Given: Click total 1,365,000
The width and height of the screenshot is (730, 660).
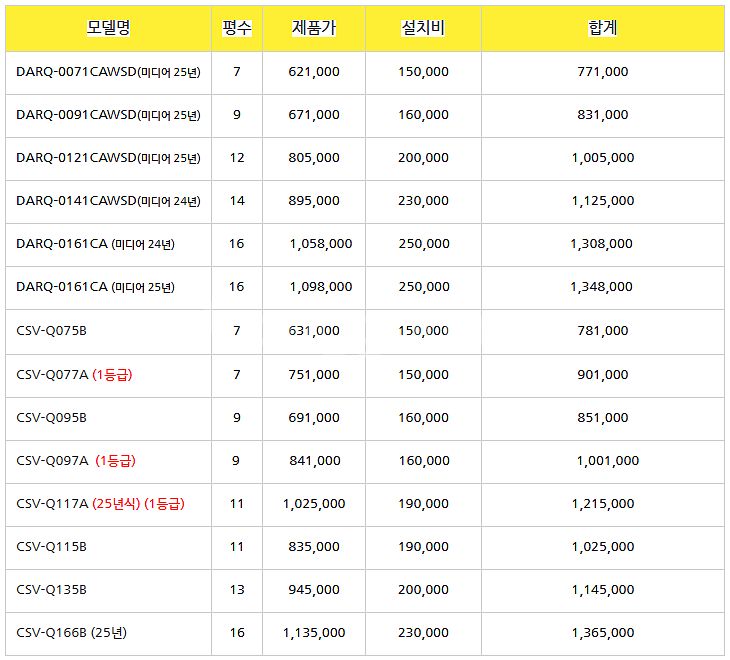Looking at the screenshot, I should (x=602, y=633).
